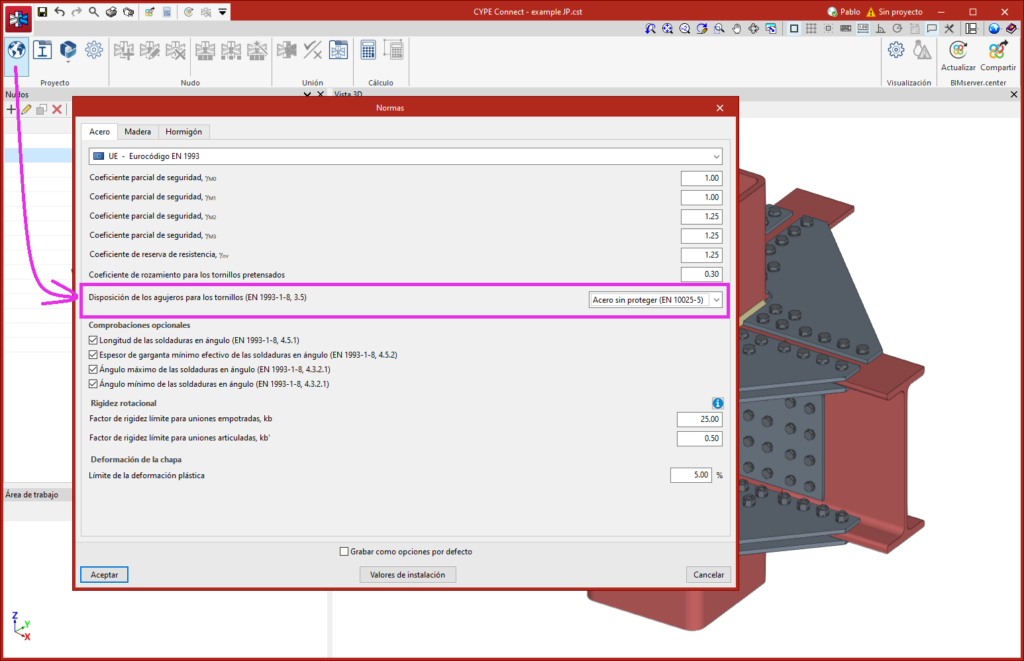Expand the Acero sin proteger dropdown
The image size is (1024, 661).
[716, 300]
